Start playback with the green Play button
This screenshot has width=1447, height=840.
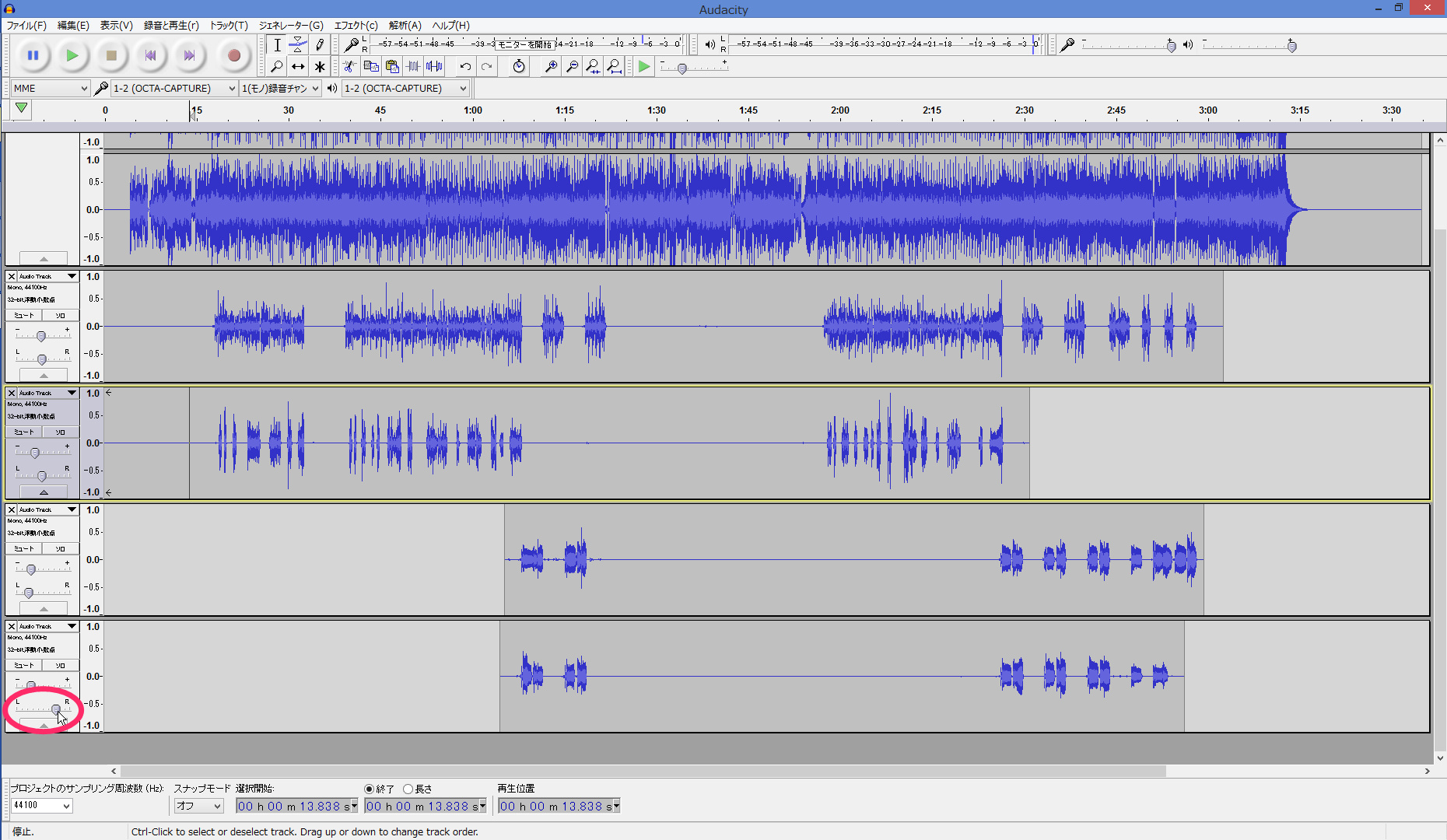point(72,55)
